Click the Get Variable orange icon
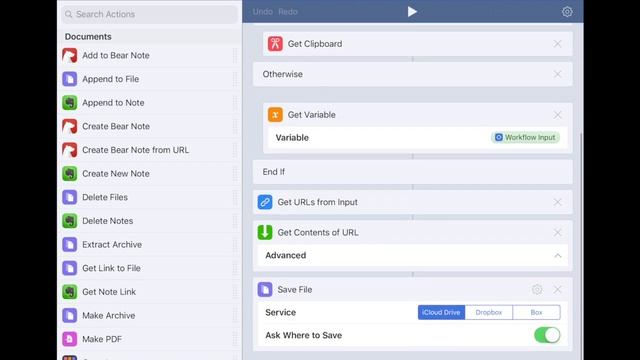Image resolution: width=640 pixels, height=360 pixels. click(x=275, y=115)
